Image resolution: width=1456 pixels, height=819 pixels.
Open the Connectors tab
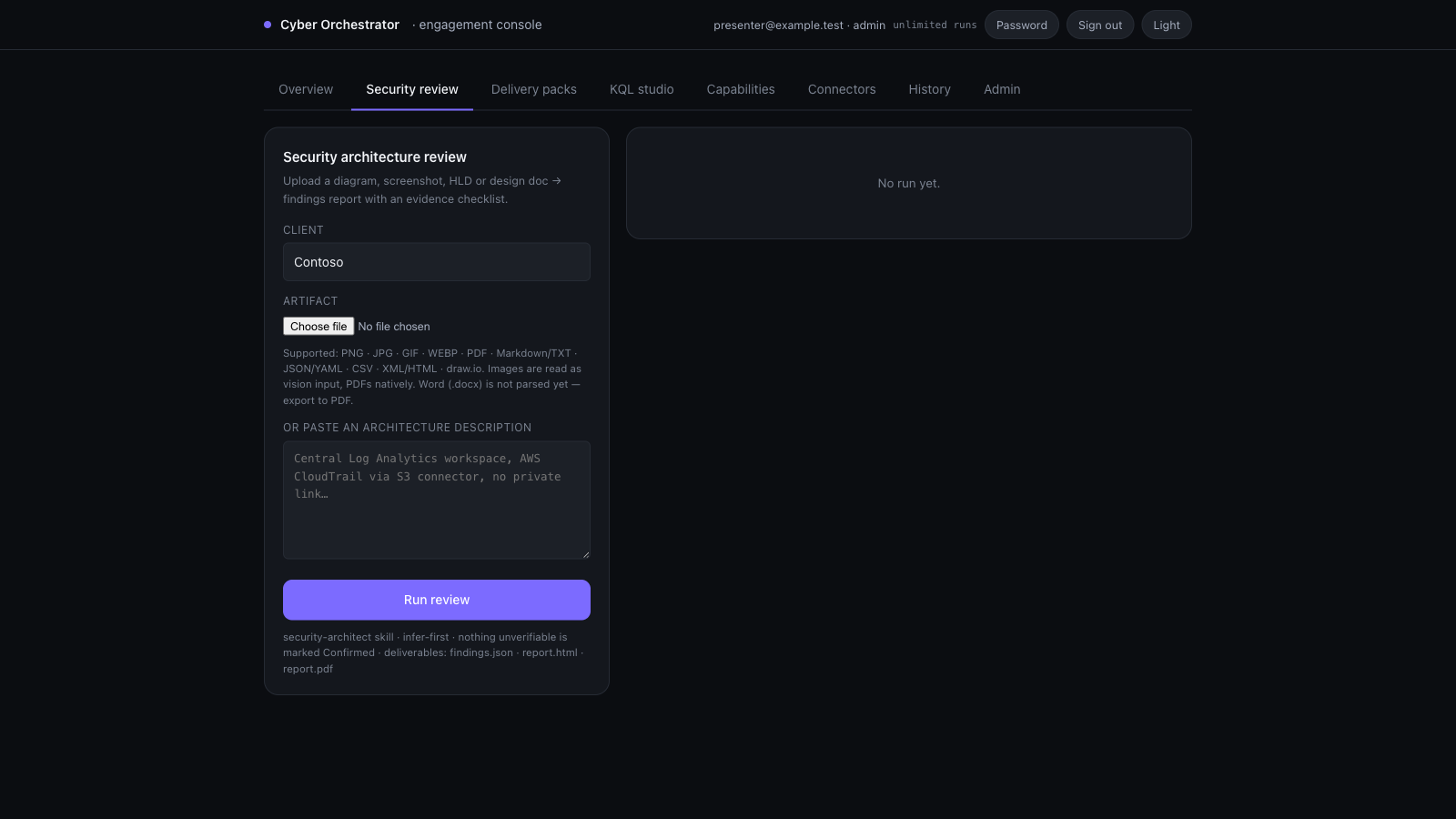(842, 89)
